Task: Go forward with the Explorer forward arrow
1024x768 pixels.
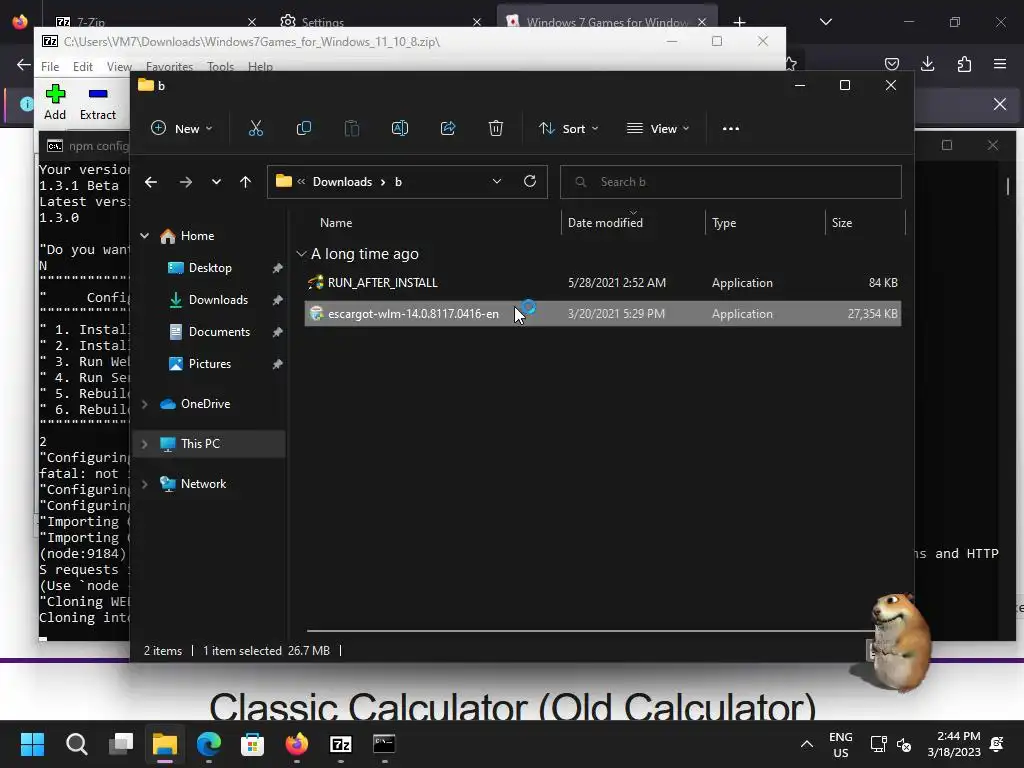Action: pos(185,182)
